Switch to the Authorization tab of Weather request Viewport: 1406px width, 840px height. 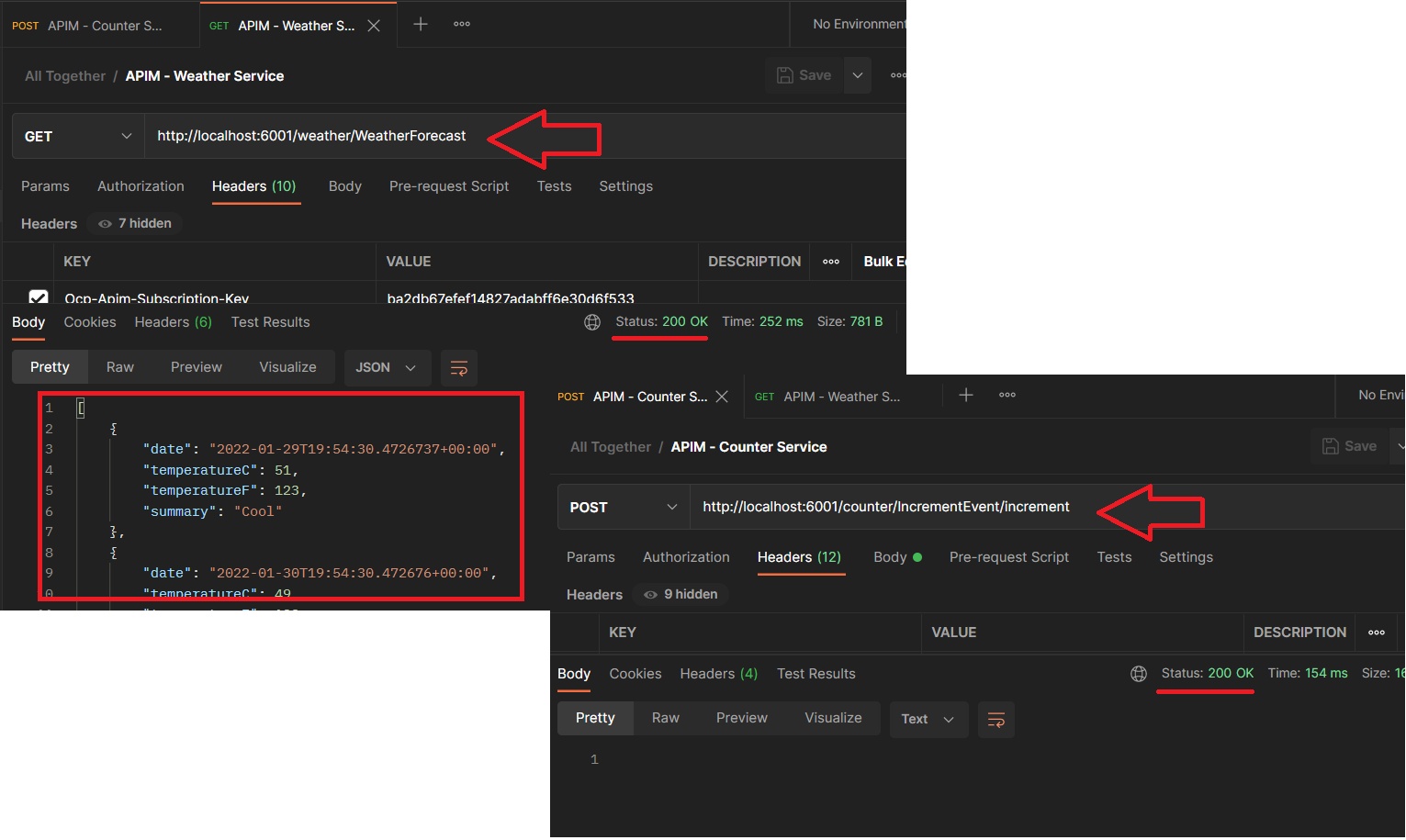tap(141, 186)
